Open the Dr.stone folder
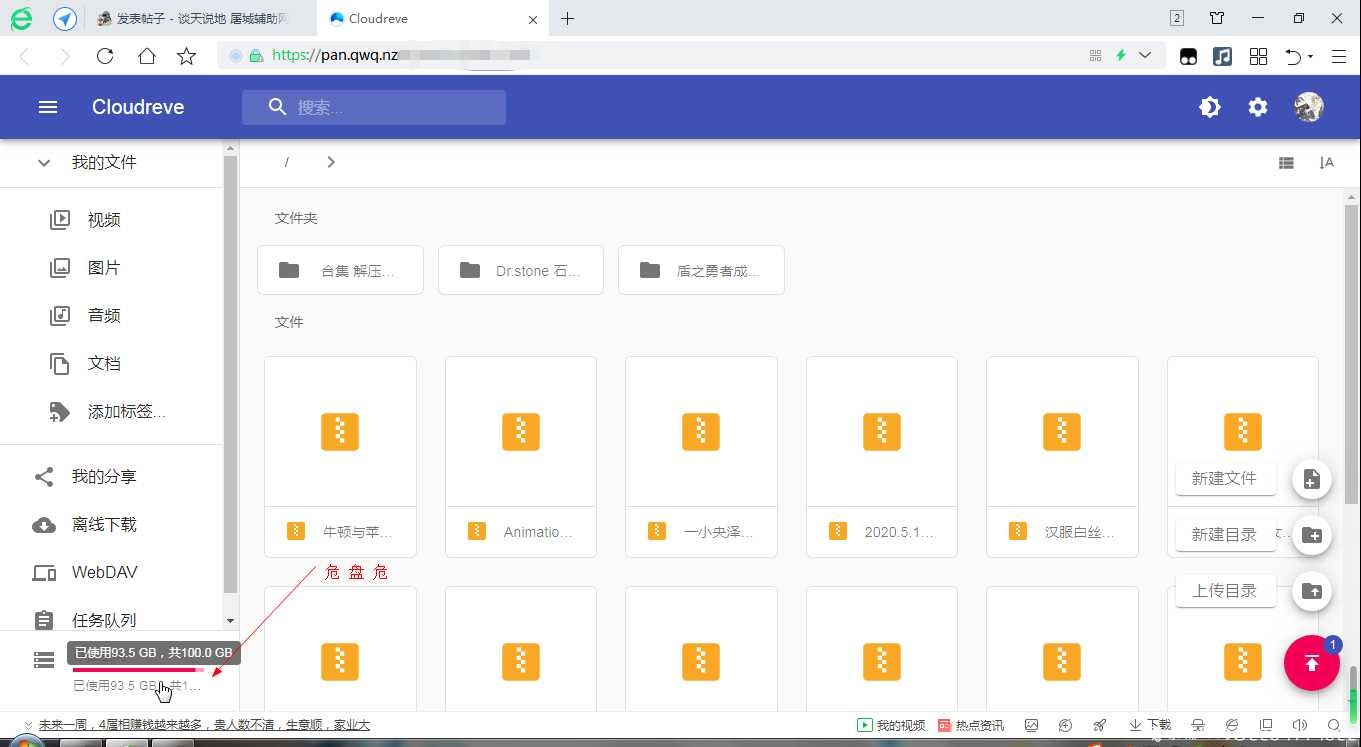Screen dimensions: 1361x747 (521, 270)
